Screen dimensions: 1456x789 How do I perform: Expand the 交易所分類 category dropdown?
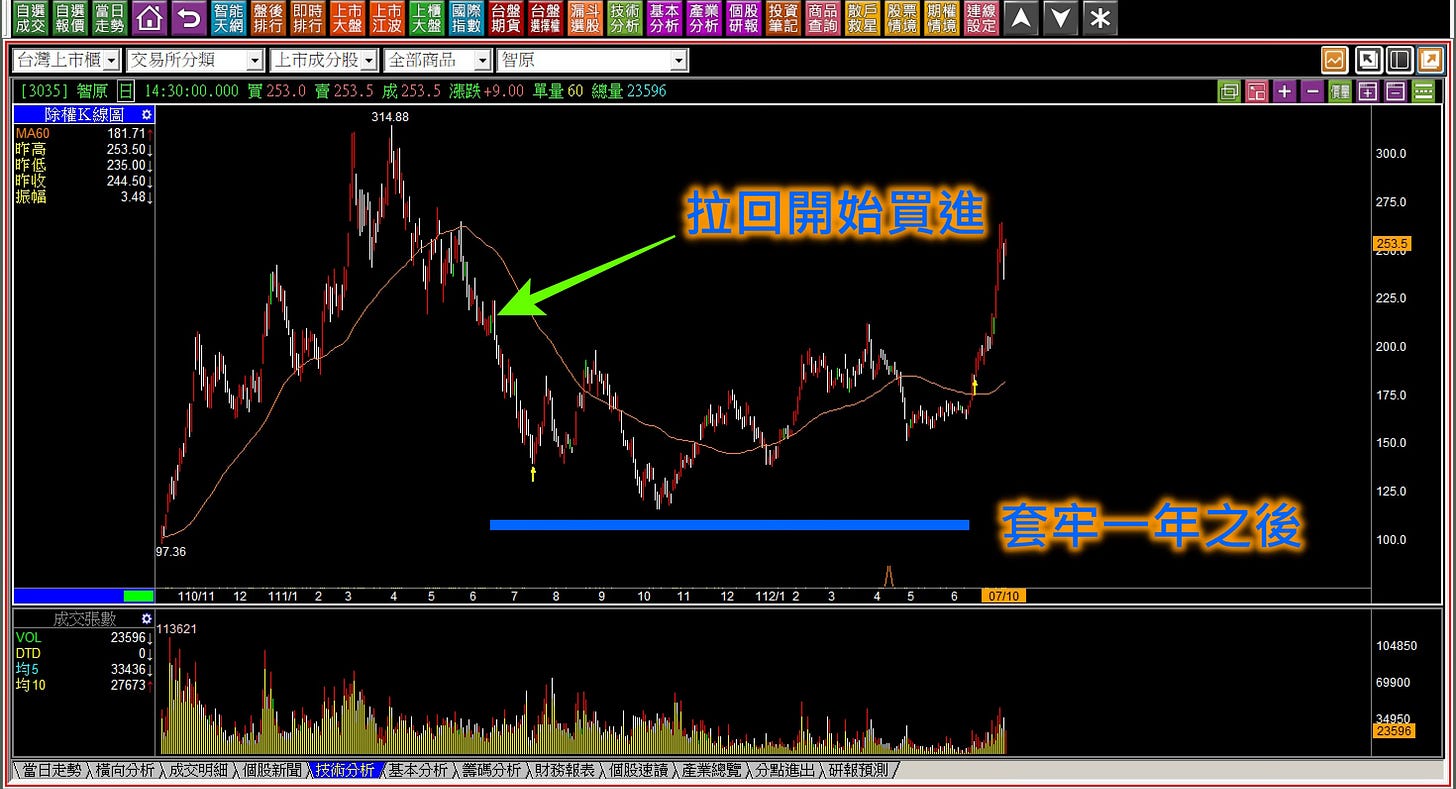255,61
